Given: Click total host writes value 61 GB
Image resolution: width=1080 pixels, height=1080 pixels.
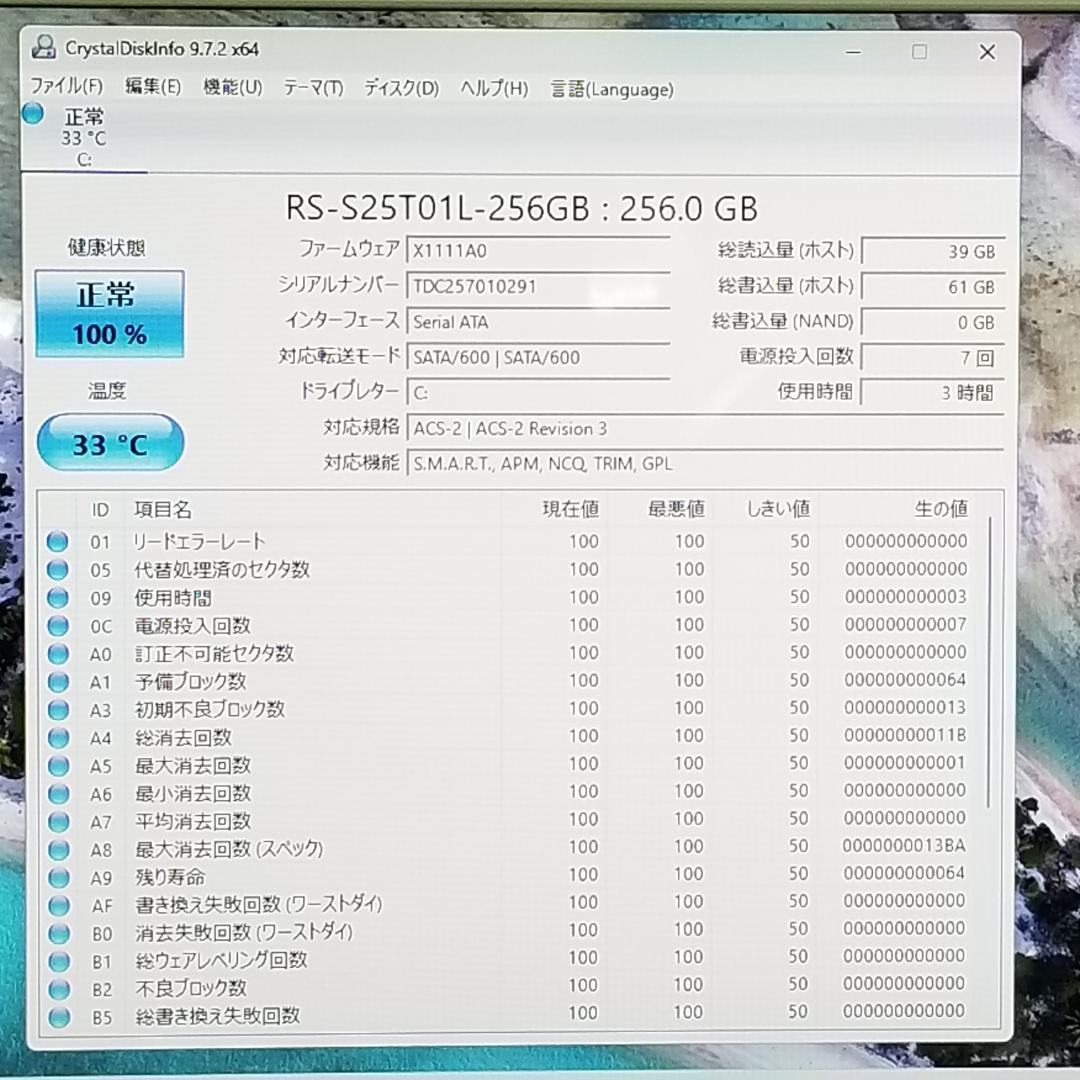Looking at the screenshot, I should pos(933,287).
